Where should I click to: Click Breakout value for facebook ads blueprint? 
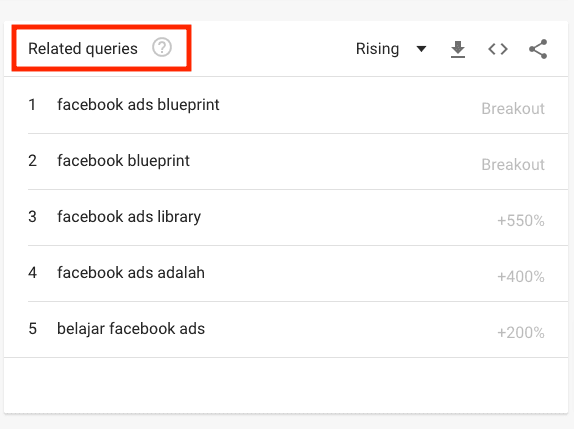(x=513, y=109)
